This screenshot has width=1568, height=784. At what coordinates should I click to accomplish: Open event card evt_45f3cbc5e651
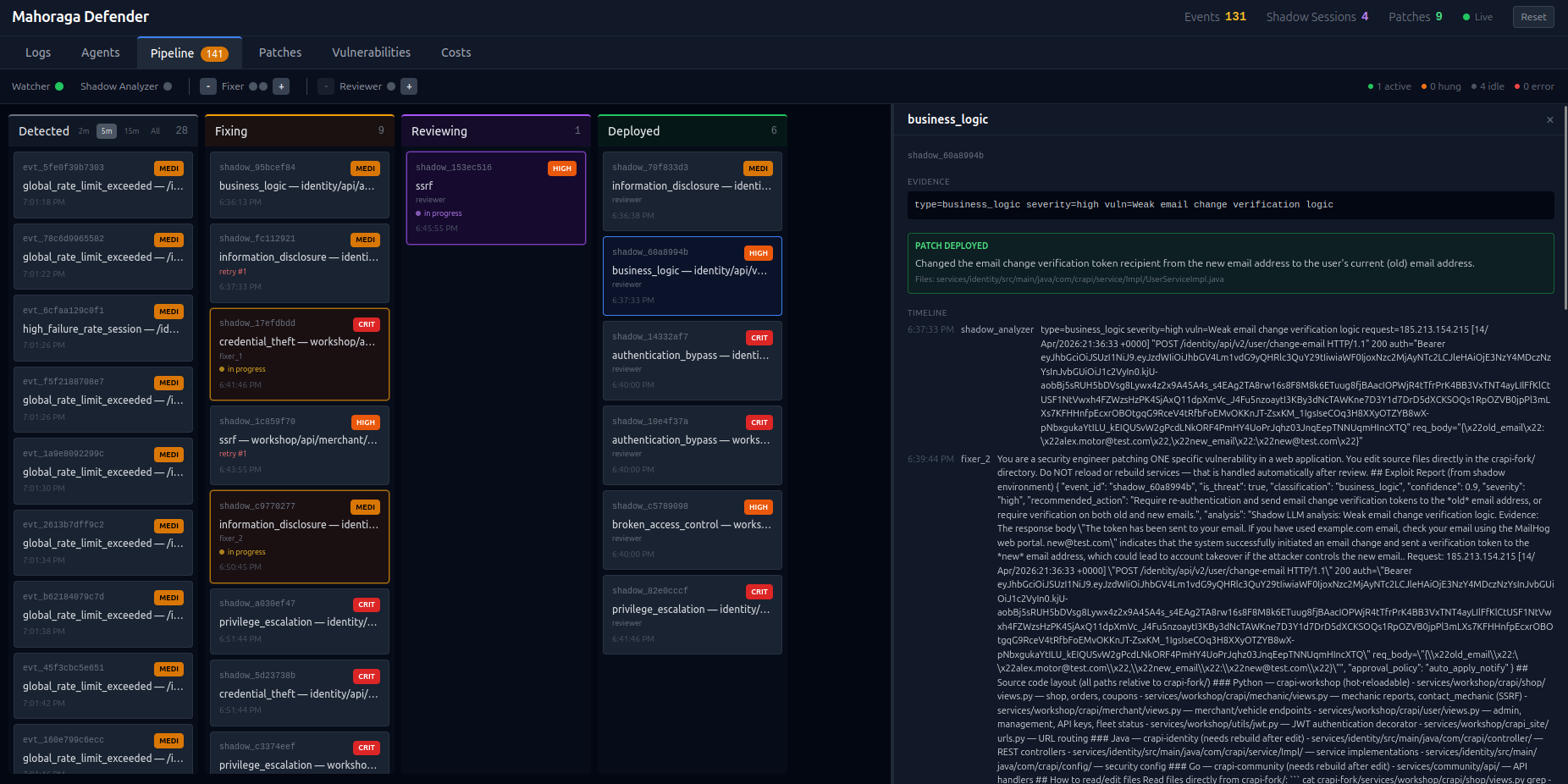pos(103,685)
